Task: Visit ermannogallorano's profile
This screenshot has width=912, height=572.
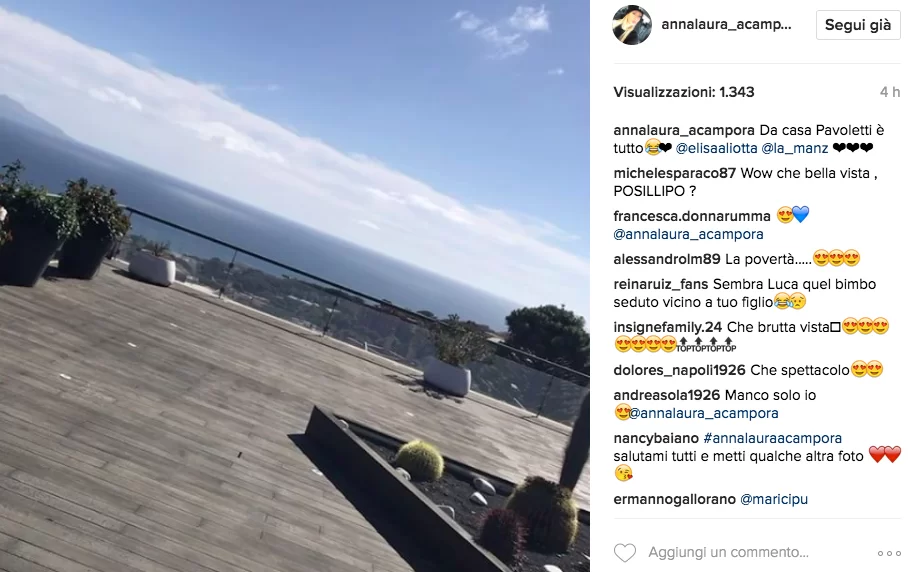Action: [x=675, y=499]
